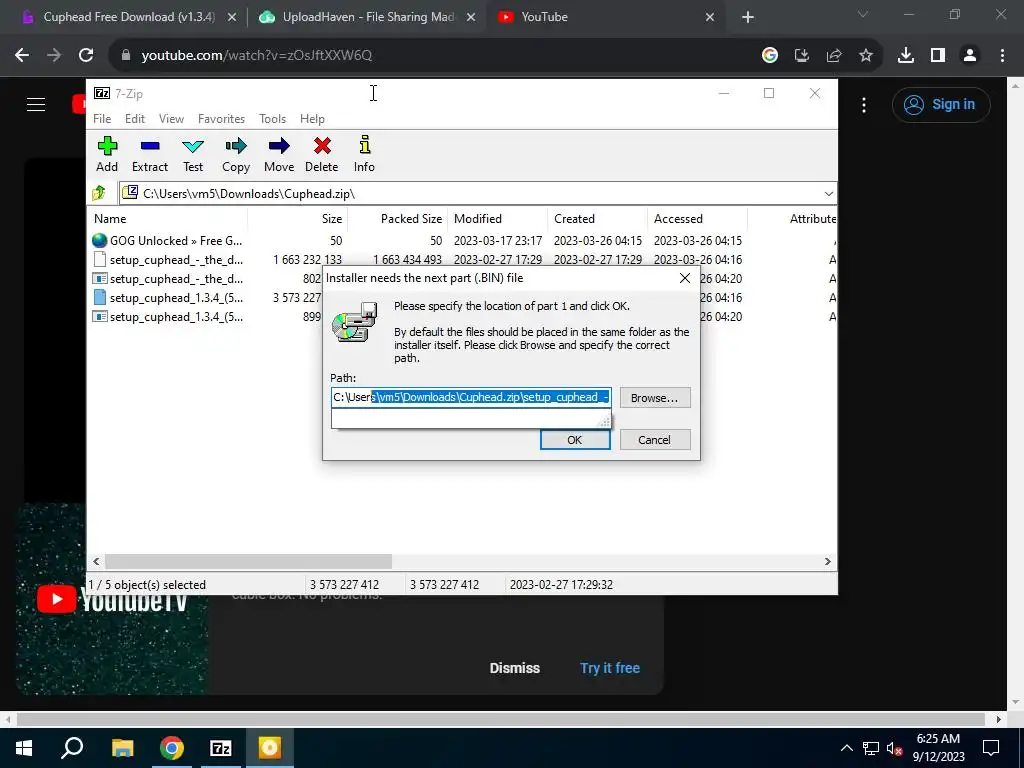
Task: Open the Help menu in 7-Zip
Action: point(312,119)
